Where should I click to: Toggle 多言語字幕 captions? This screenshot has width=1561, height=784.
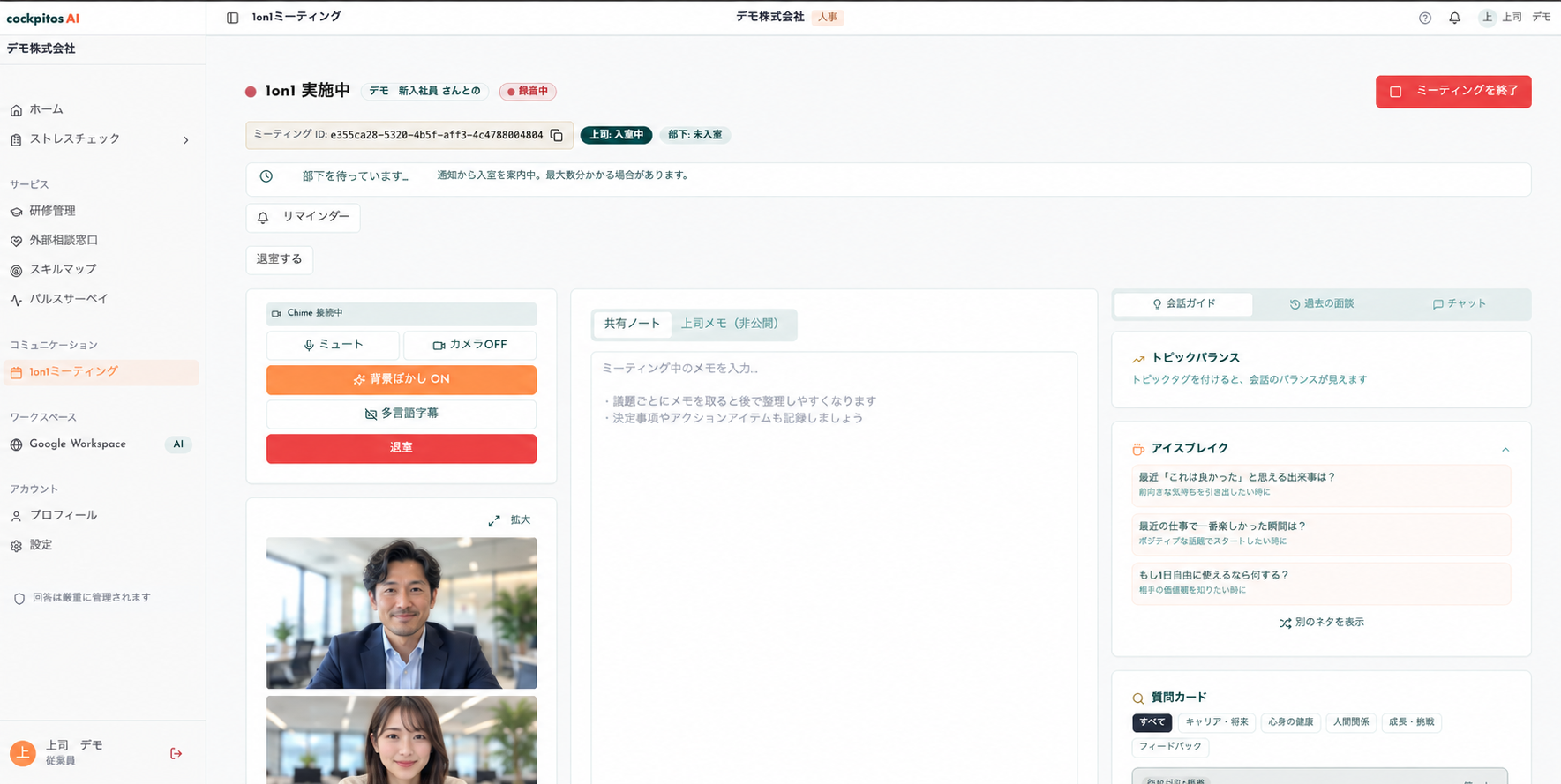coord(402,414)
